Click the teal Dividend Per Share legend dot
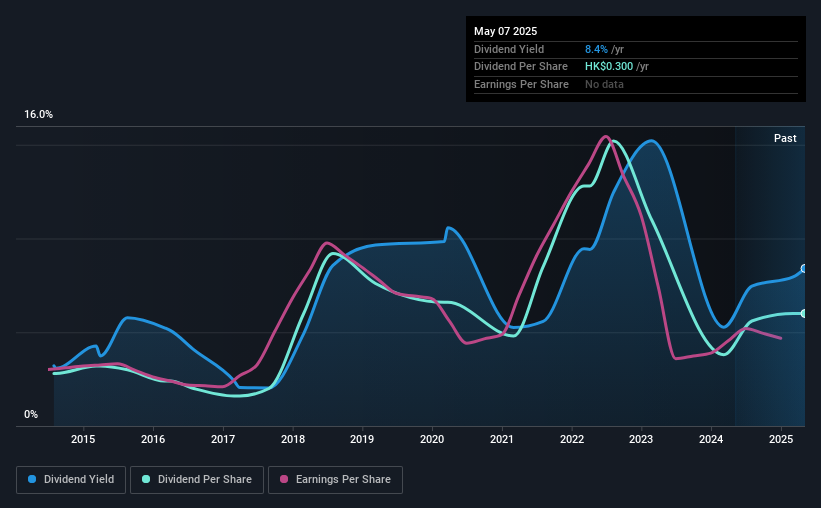Viewport: 821px width, 508px height. tap(146, 479)
